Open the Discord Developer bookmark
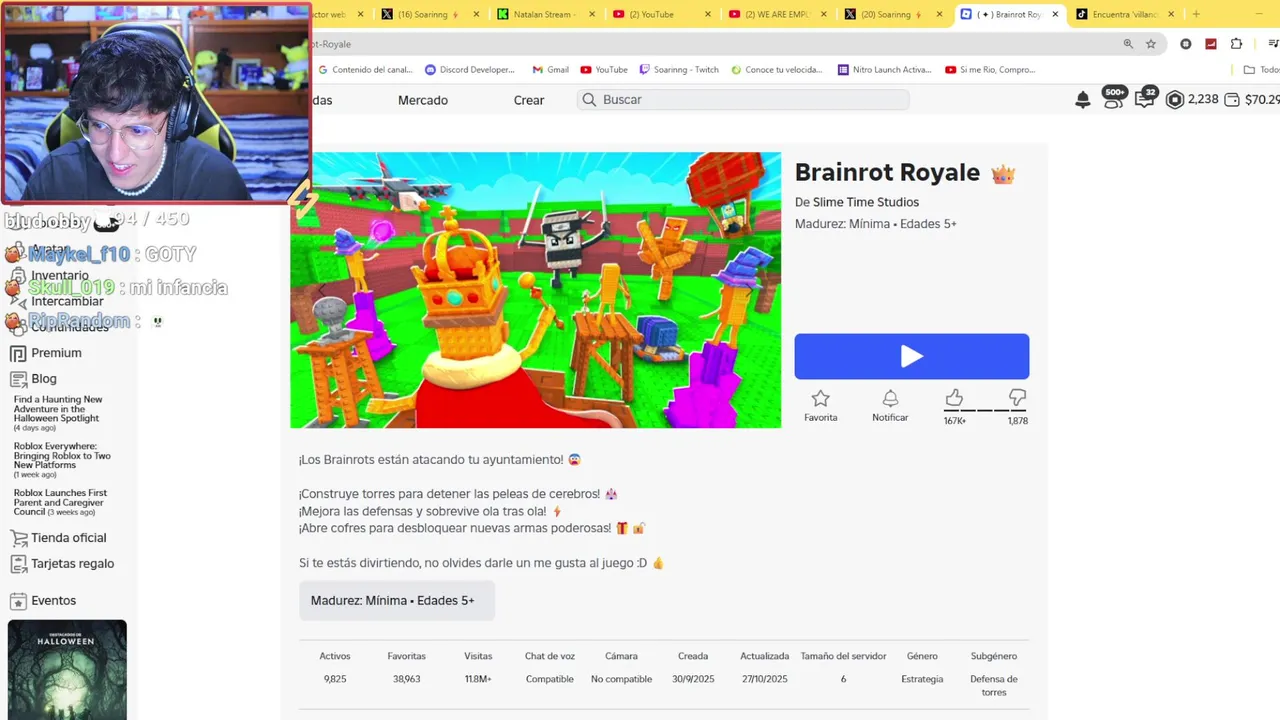Image resolution: width=1280 pixels, height=720 pixels. pos(470,70)
